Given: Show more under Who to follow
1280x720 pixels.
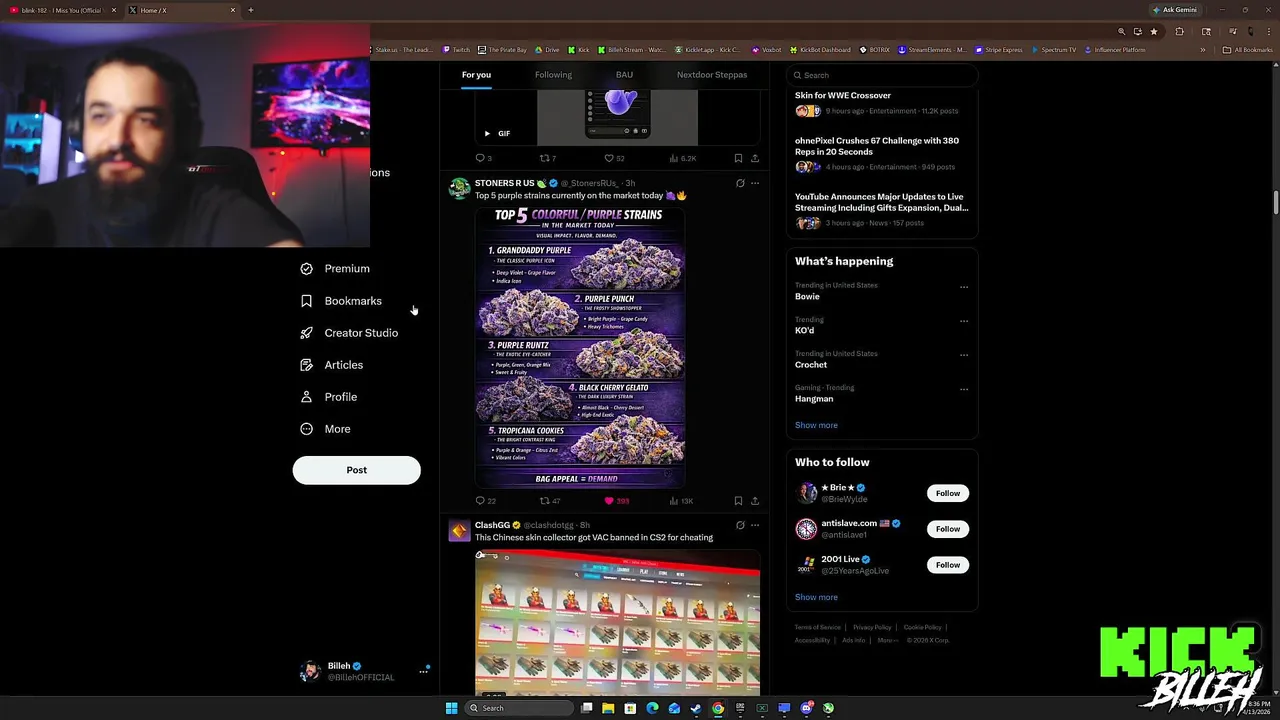Looking at the screenshot, I should 816,597.
